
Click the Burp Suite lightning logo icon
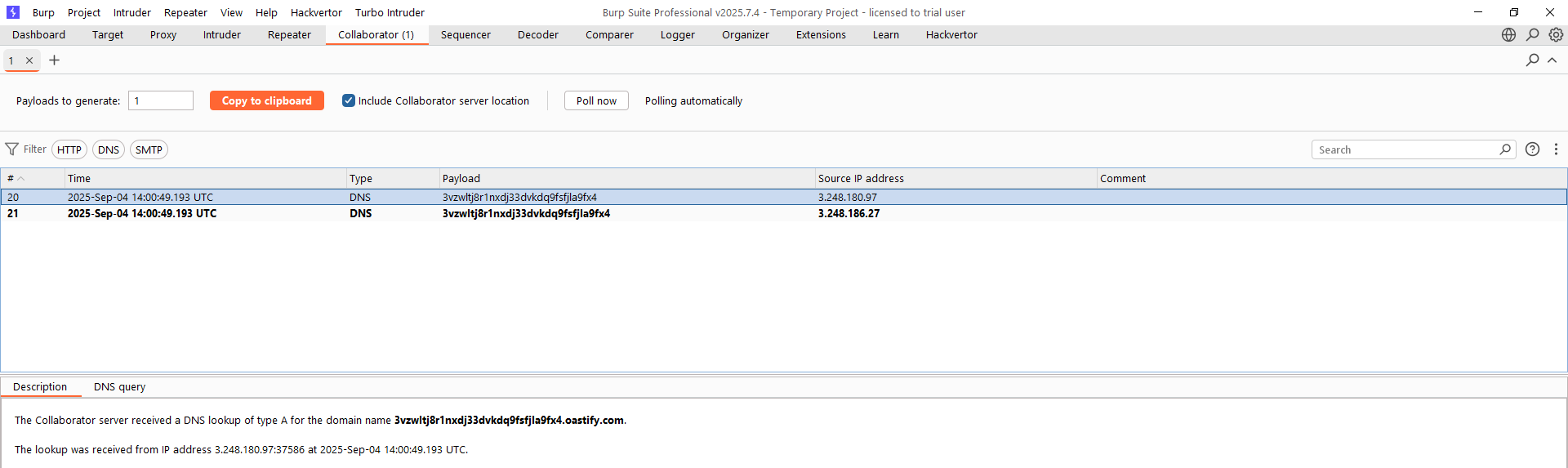tap(12, 12)
